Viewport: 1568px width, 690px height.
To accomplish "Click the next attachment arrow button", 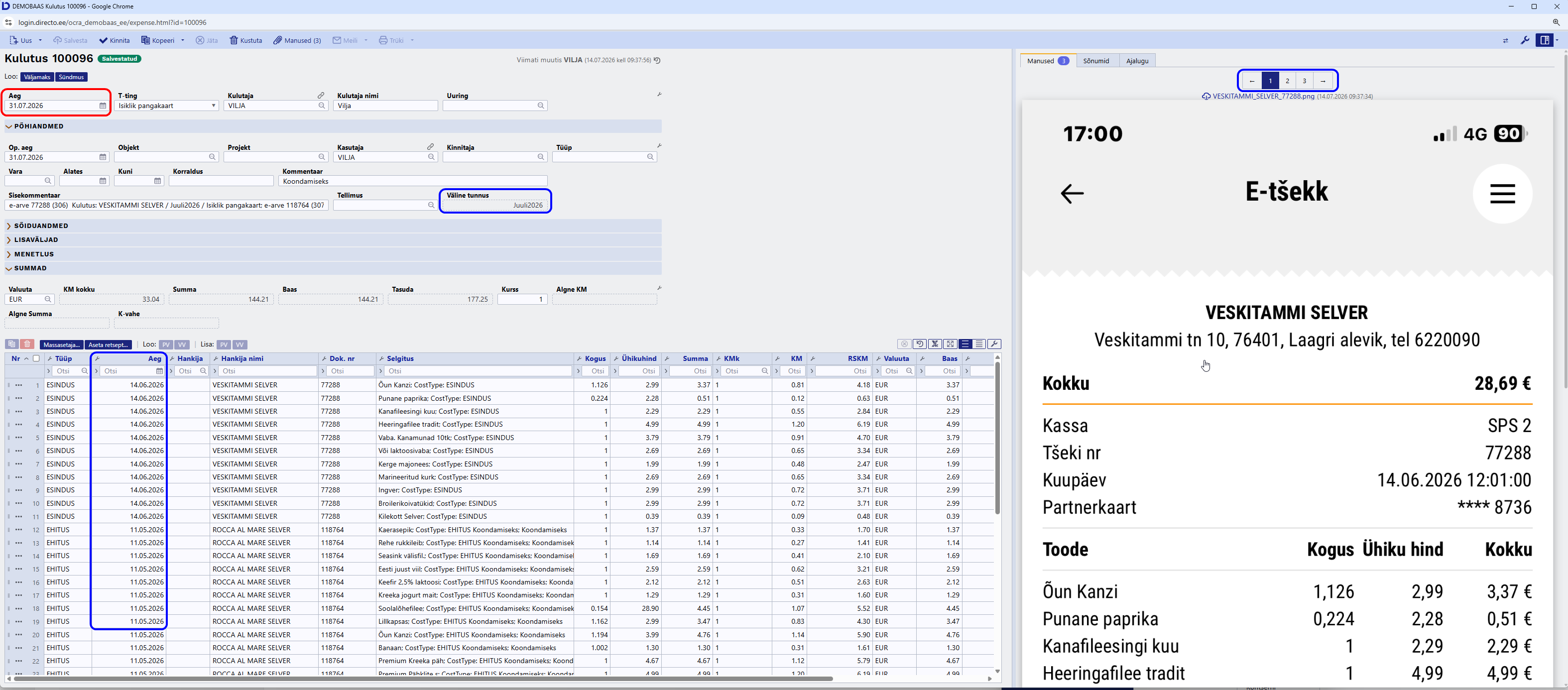I will point(1323,81).
